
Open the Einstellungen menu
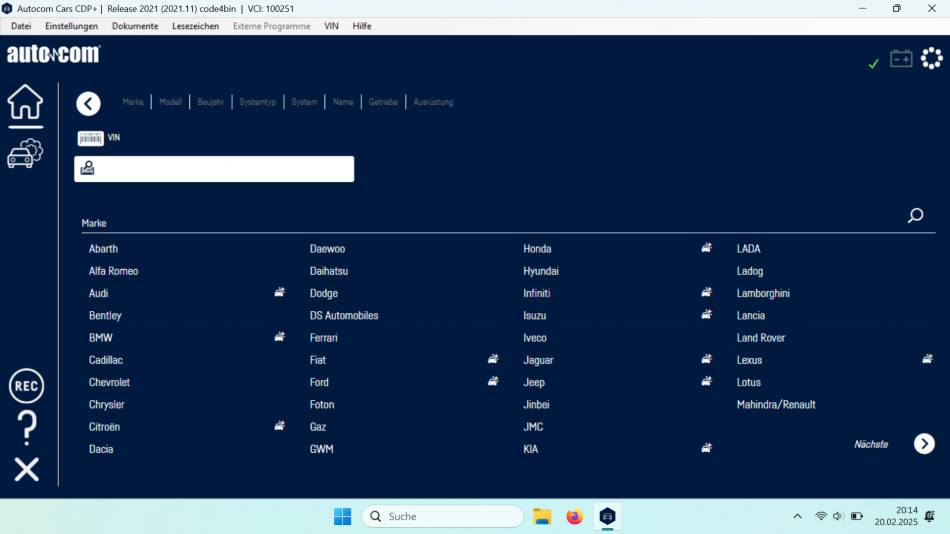click(71, 26)
